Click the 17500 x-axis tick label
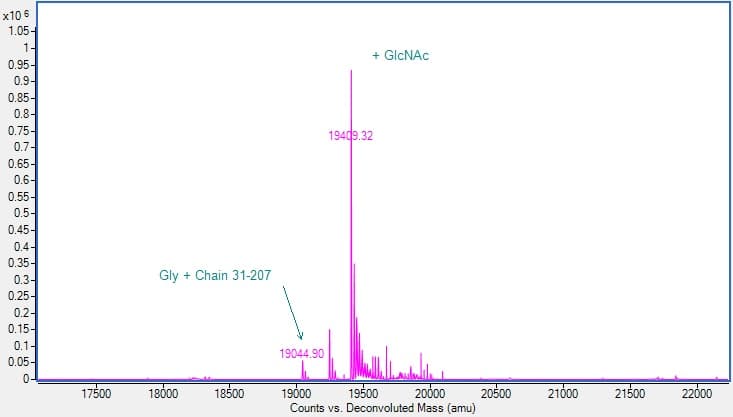 (96, 394)
